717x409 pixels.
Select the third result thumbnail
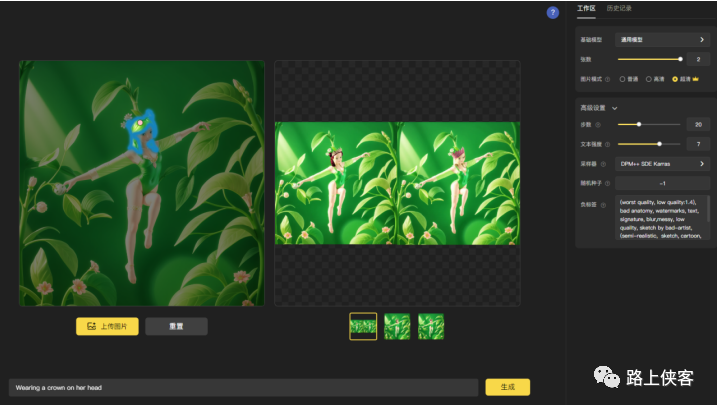431,326
